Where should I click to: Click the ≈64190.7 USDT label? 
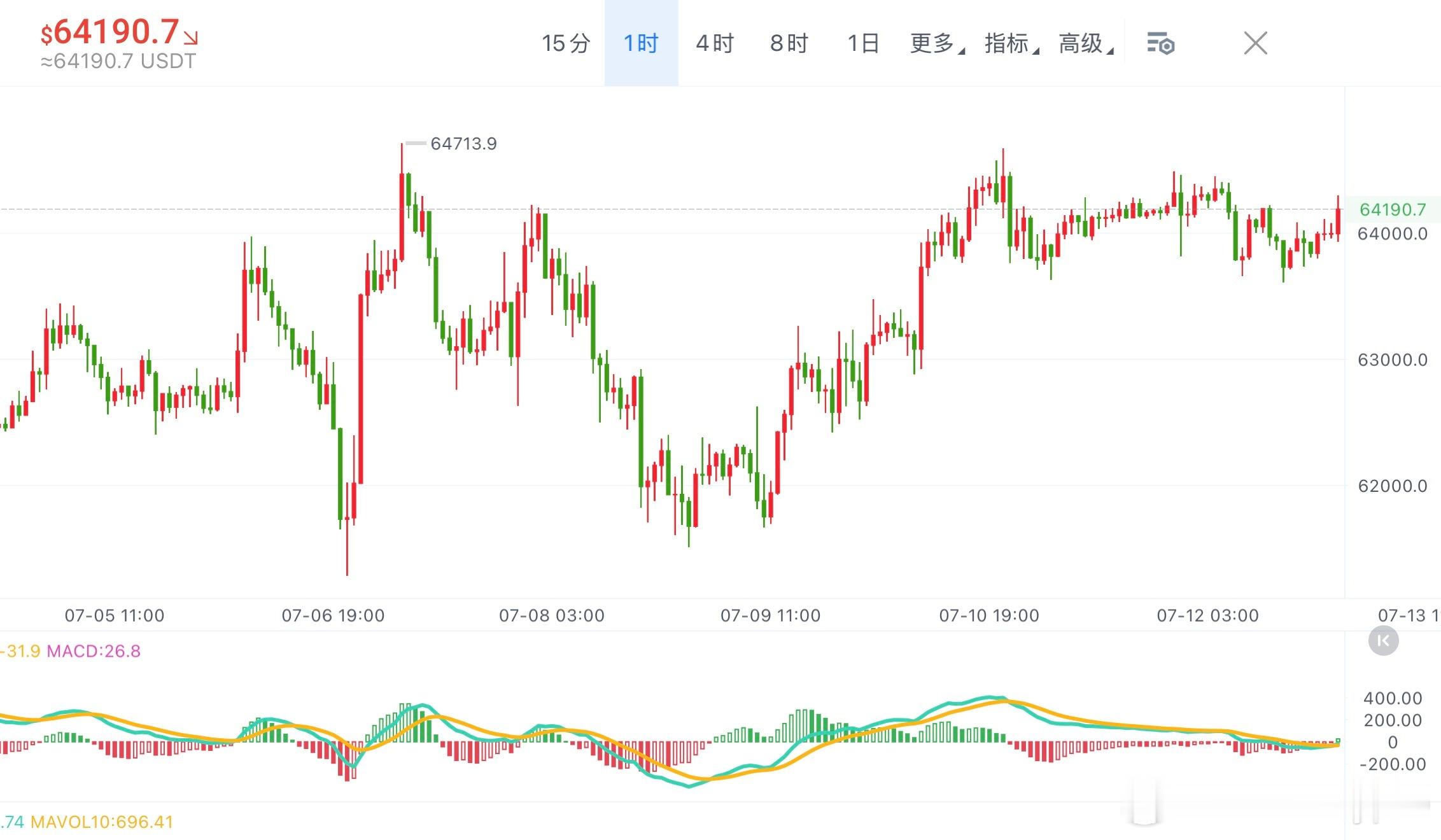(x=118, y=61)
